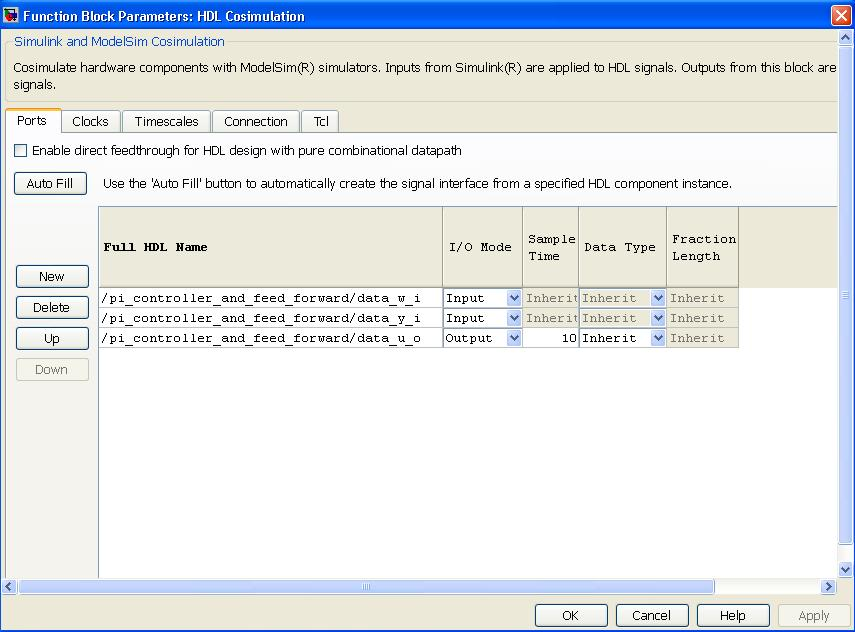
Task: Click the New button to add signal
Action: [x=52, y=276]
